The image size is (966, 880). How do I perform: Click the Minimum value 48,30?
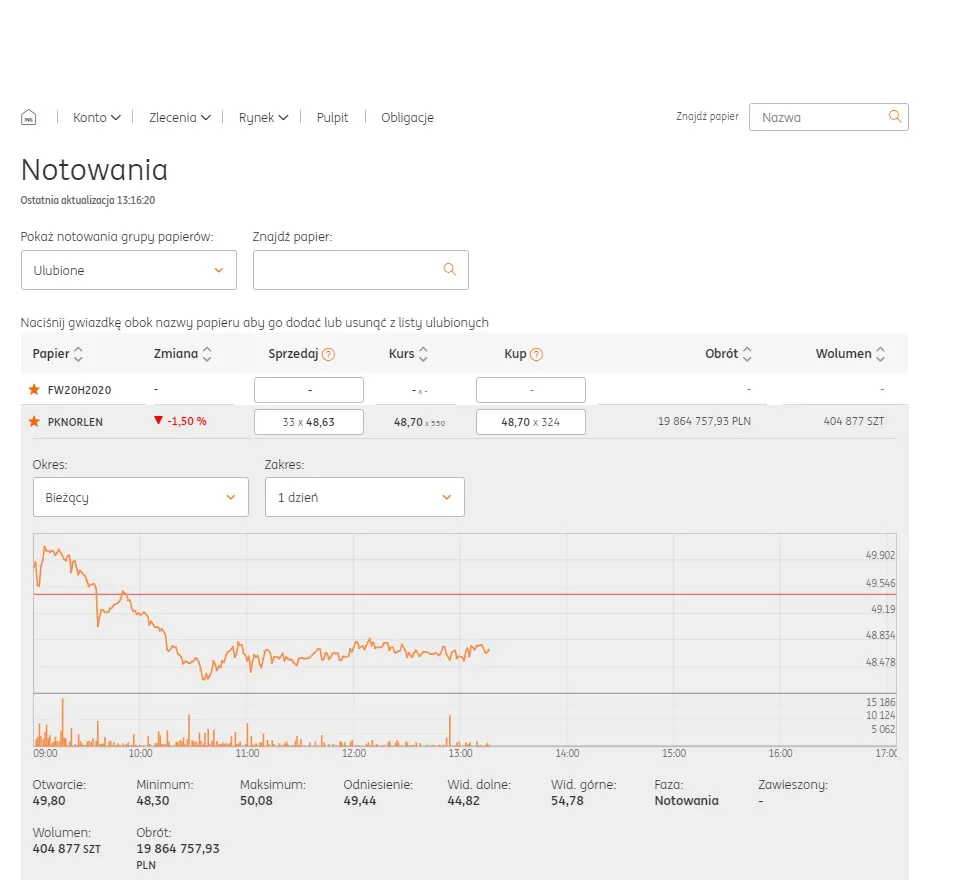point(153,801)
